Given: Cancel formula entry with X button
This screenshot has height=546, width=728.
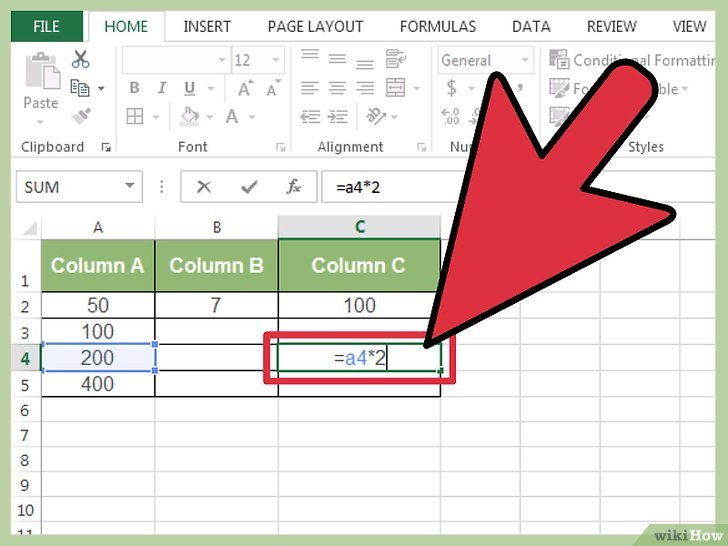Looking at the screenshot, I should 204,187.
